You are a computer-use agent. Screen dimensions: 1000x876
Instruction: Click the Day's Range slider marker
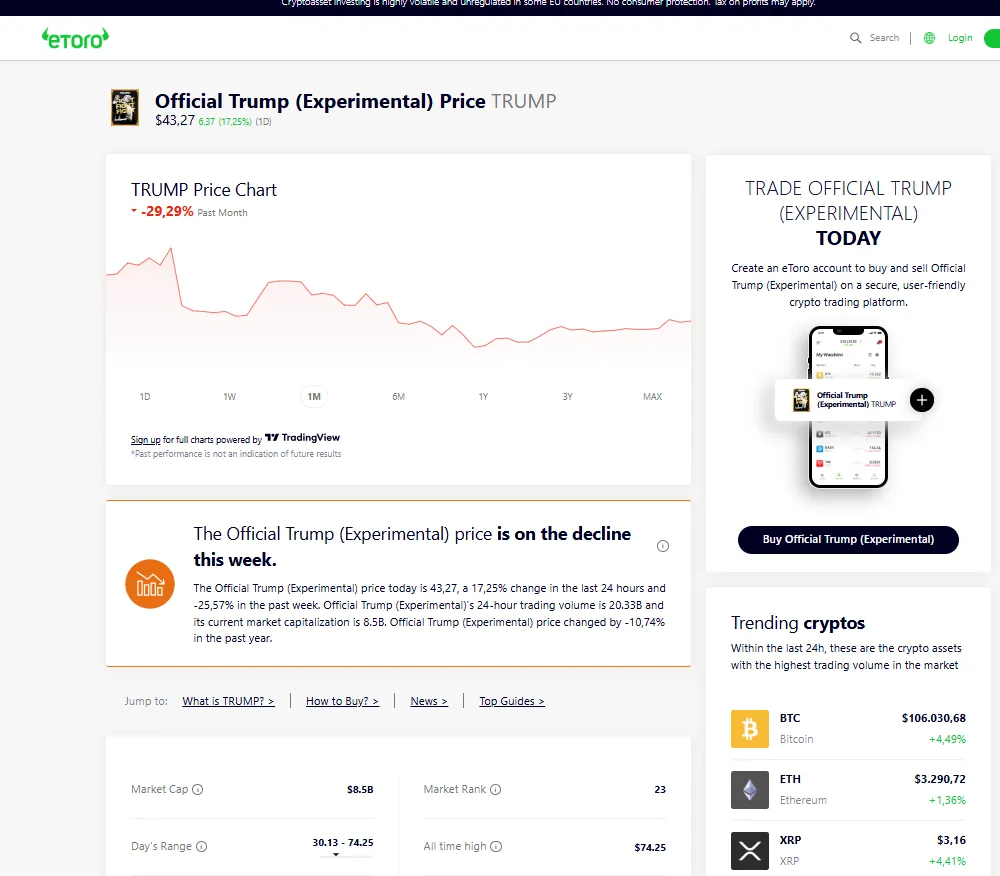click(336, 854)
